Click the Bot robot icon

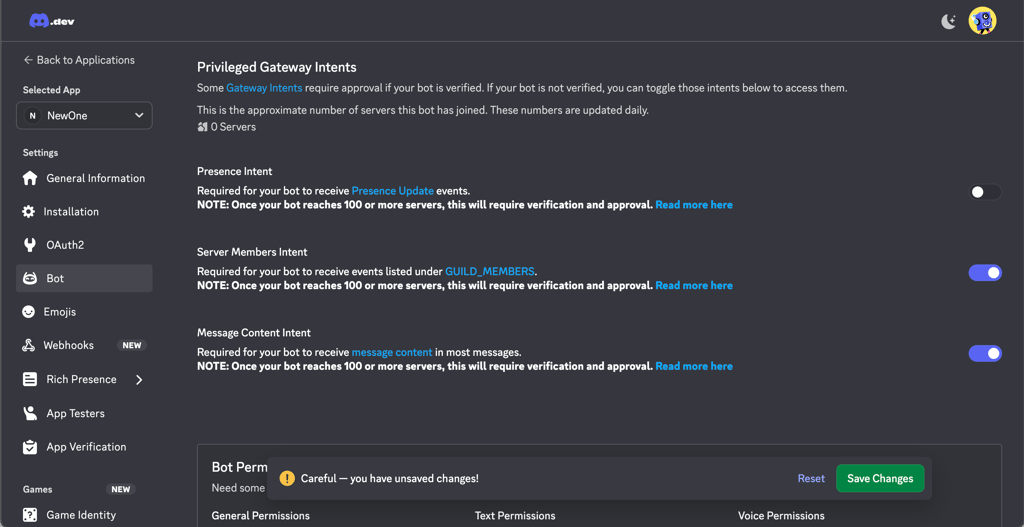click(x=30, y=278)
